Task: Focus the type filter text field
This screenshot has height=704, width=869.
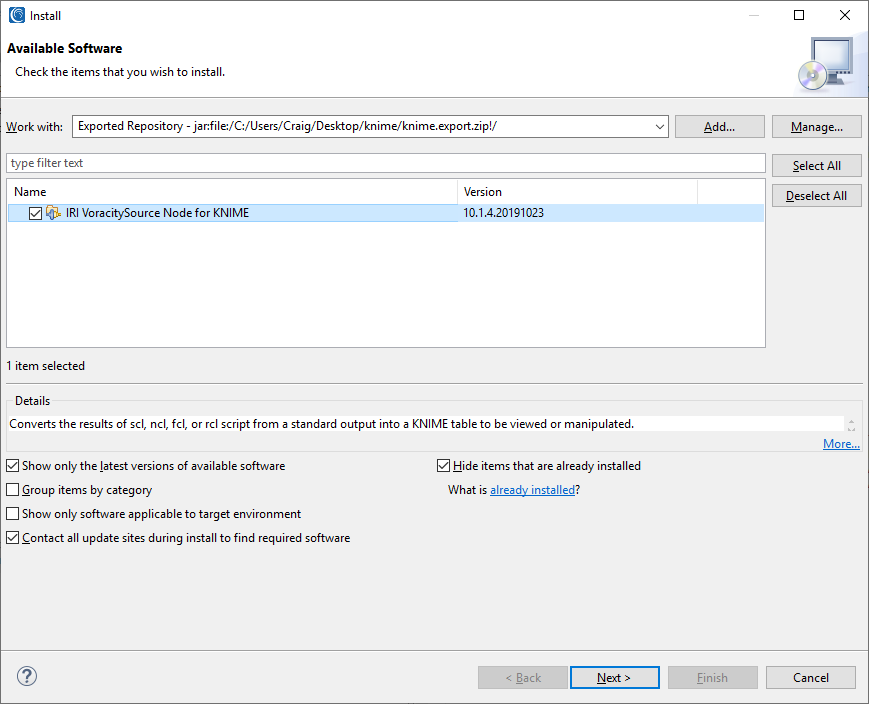Action: (x=386, y=163)
